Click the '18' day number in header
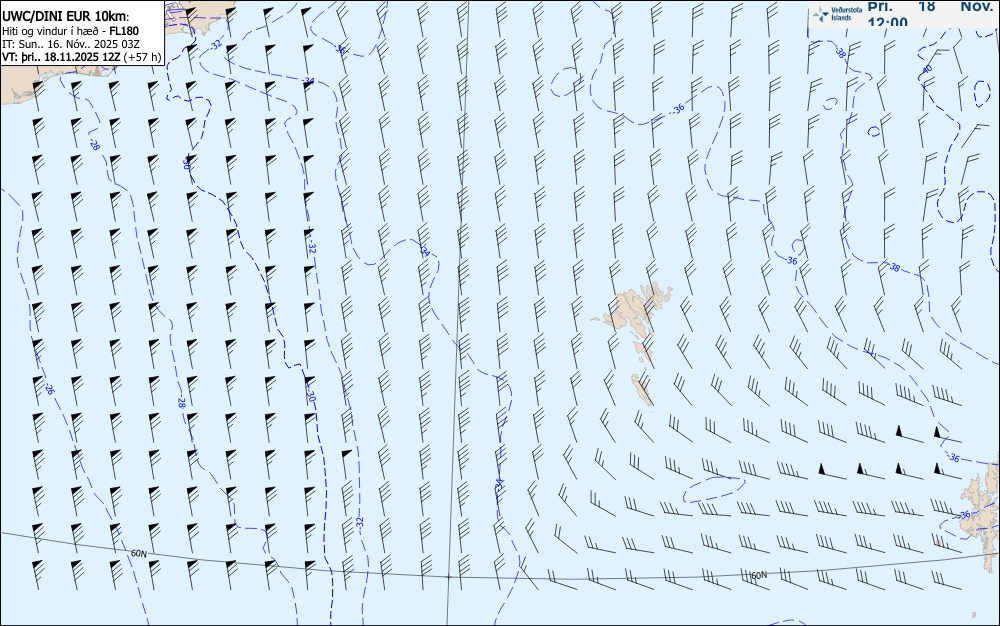 927,6
